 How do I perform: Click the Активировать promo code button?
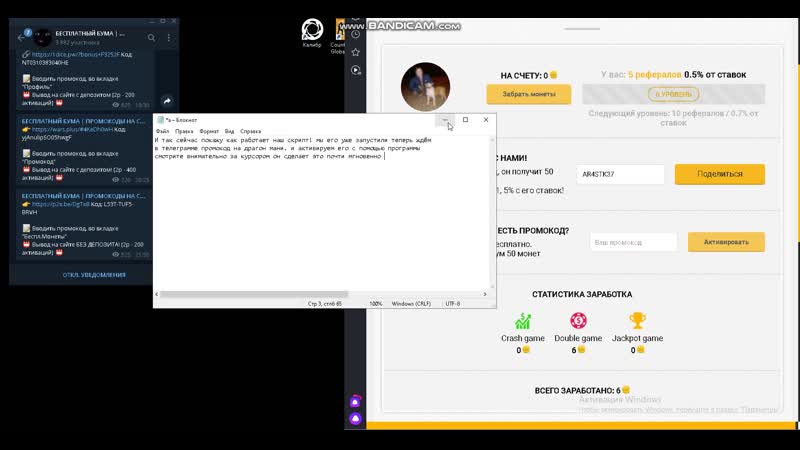pyautogui.click(x=726, y=242)
